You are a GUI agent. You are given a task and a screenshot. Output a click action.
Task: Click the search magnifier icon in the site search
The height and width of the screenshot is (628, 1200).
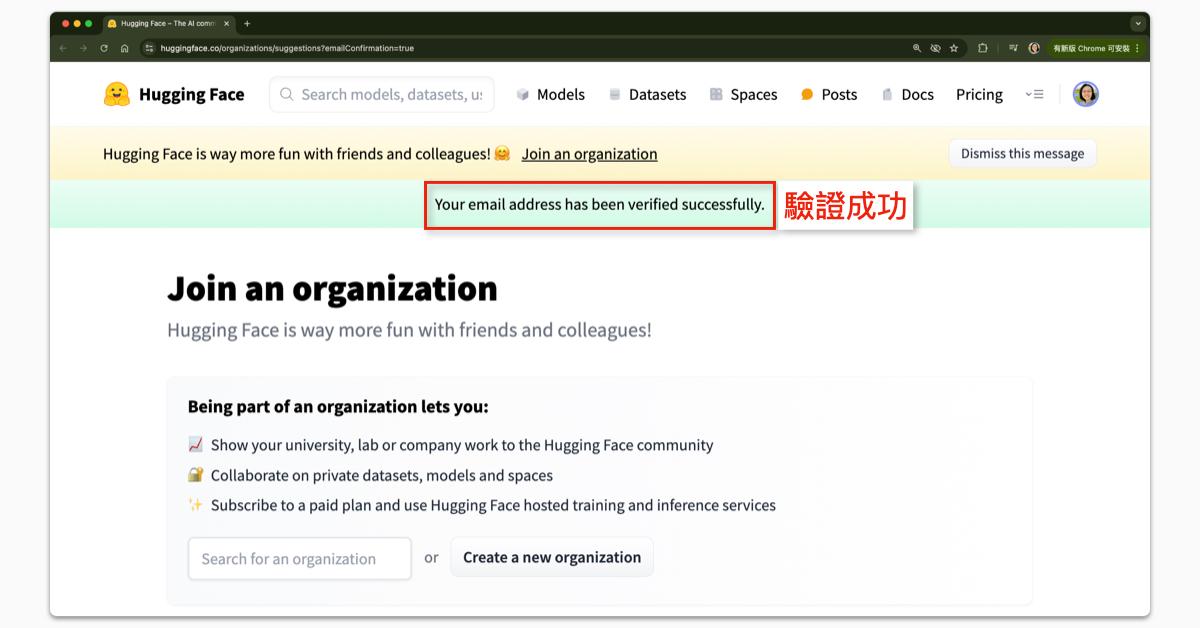tap(287, 94)
